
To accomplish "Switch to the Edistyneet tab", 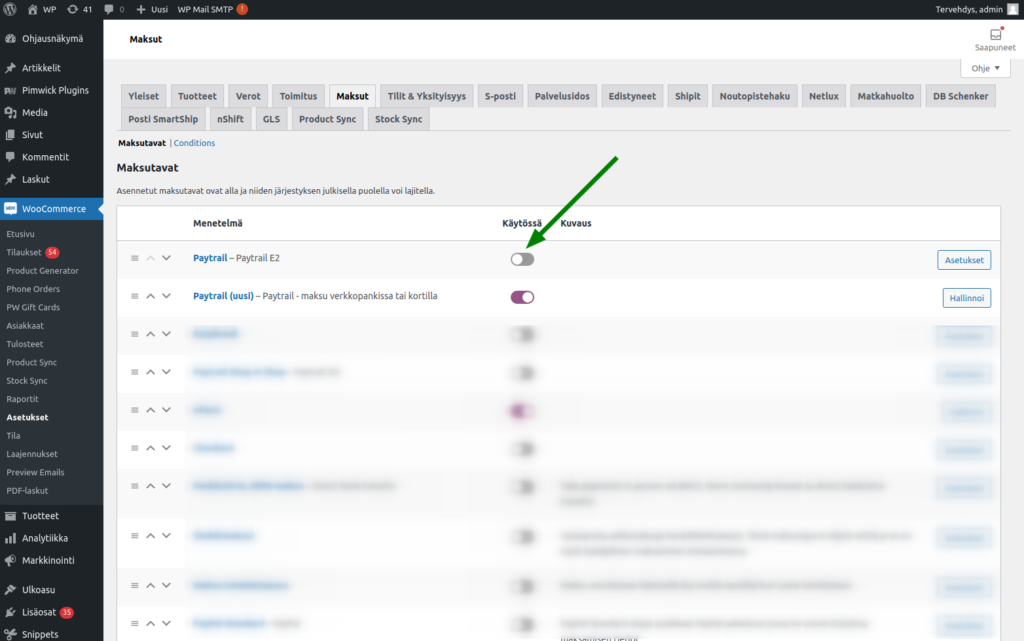I will (x=632, y=96).
